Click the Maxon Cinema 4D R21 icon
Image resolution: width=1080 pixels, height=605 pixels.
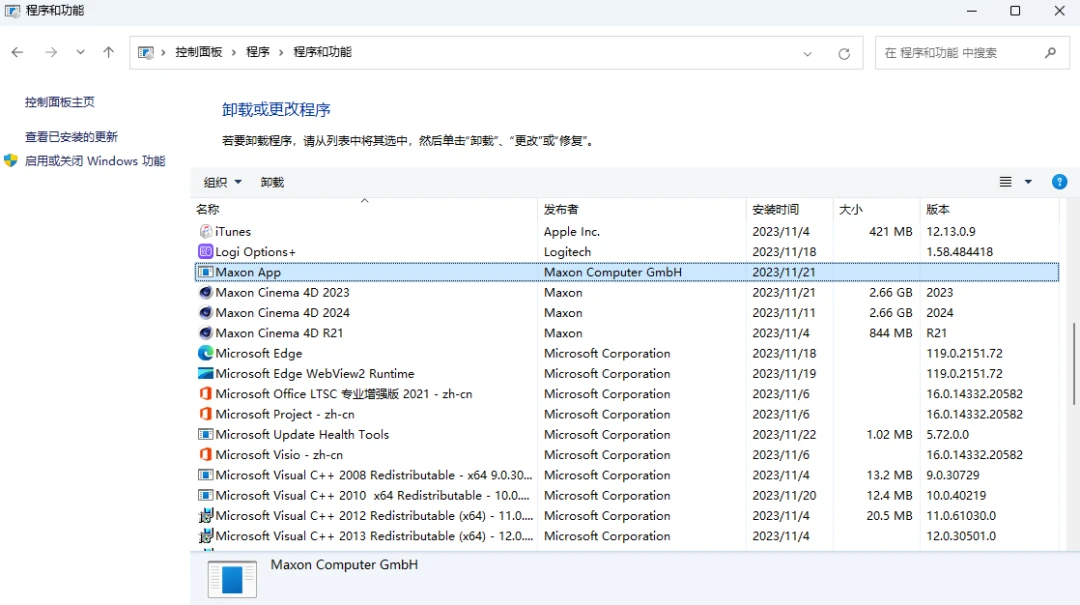click(205, 333)
